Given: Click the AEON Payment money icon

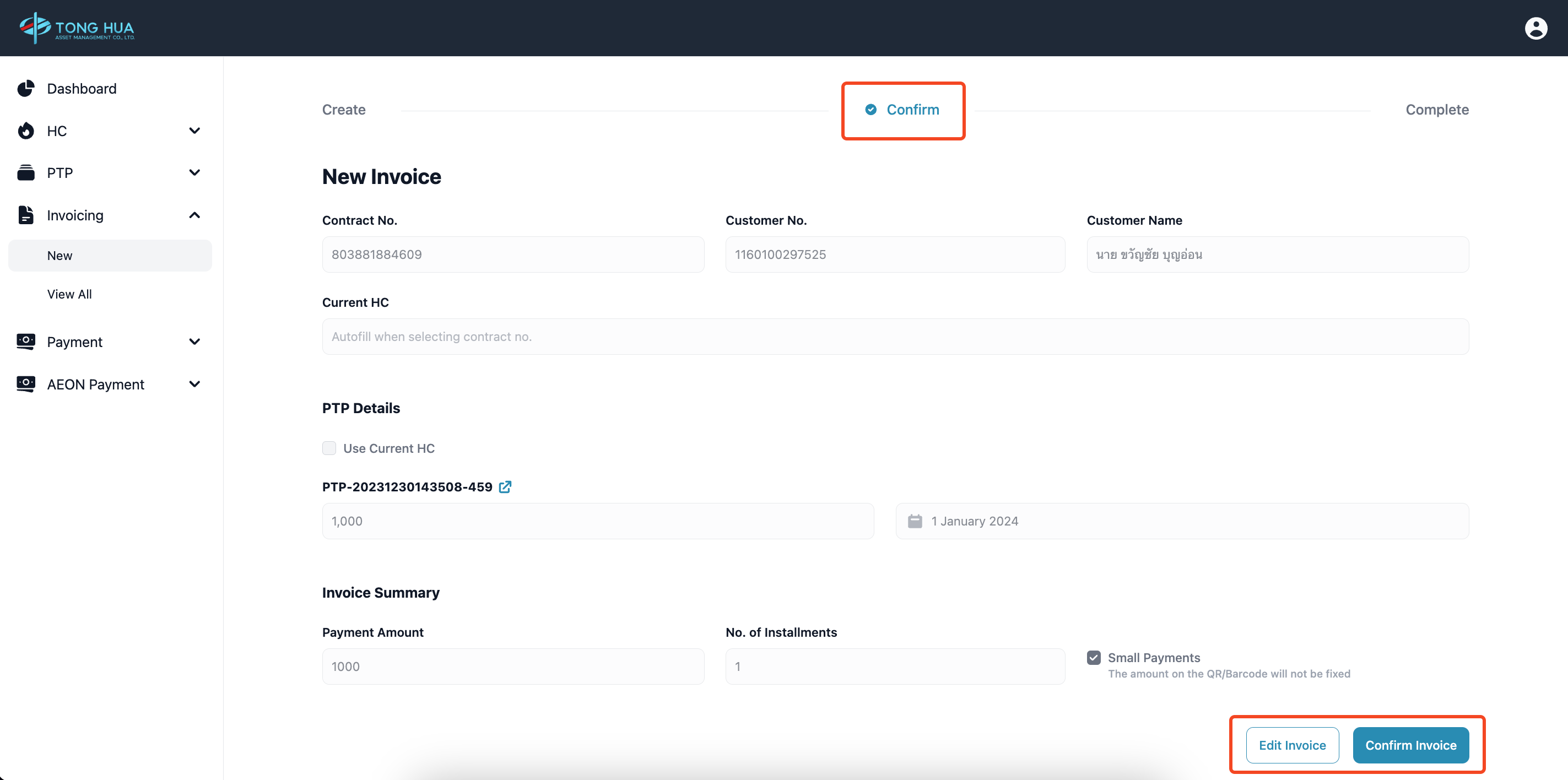Looking at the screenshot, I should coord(25,384).
